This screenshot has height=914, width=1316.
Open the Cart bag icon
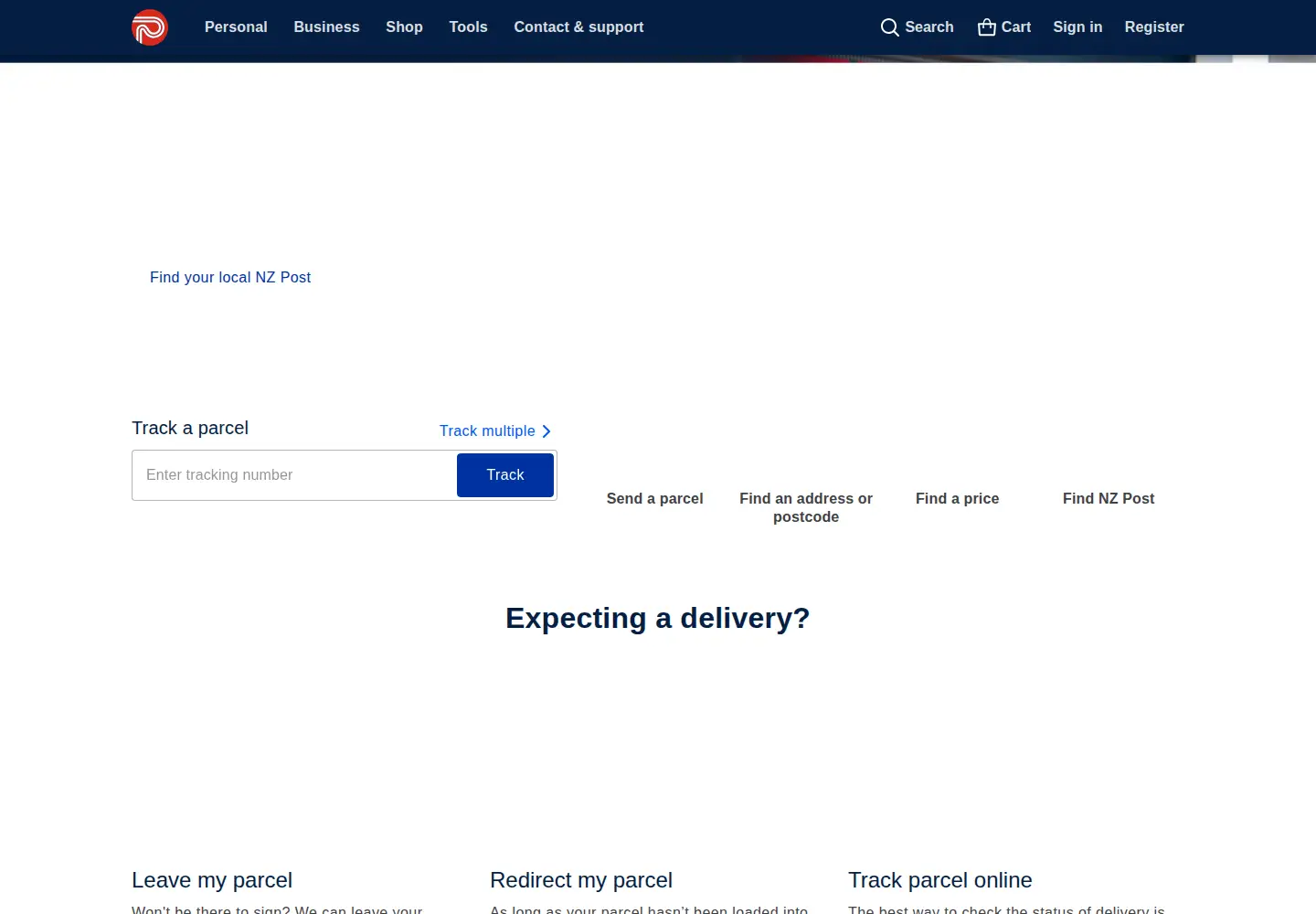point(986,27)
